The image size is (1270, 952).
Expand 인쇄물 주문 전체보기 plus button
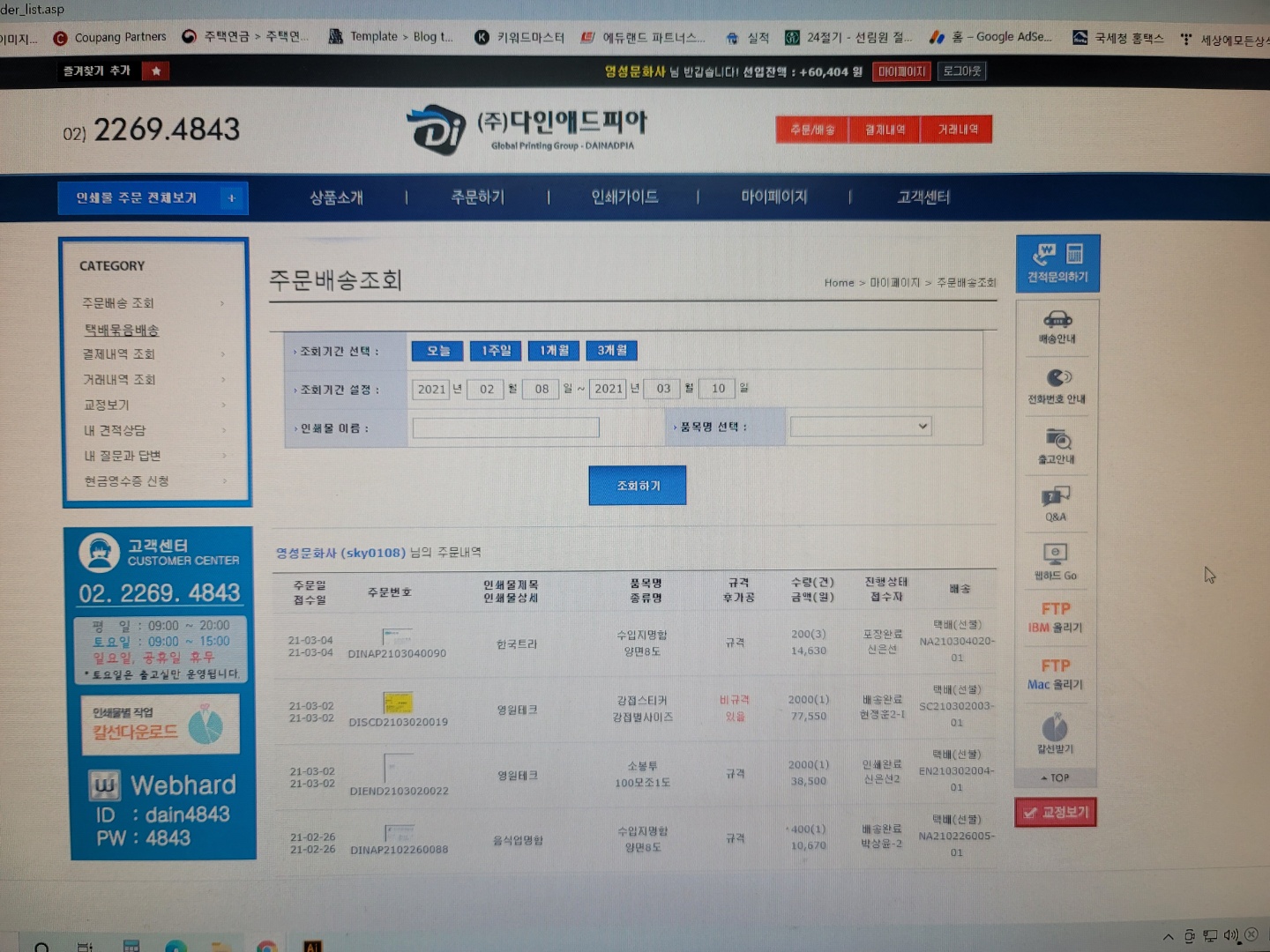coord(232,198)
